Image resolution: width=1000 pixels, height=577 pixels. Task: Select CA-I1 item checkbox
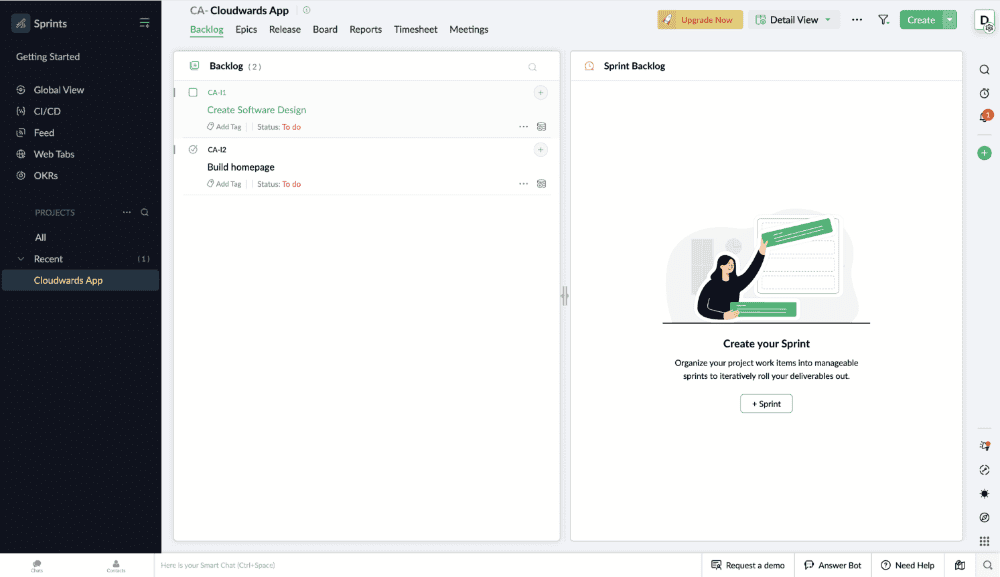click(x=193, y=92)
